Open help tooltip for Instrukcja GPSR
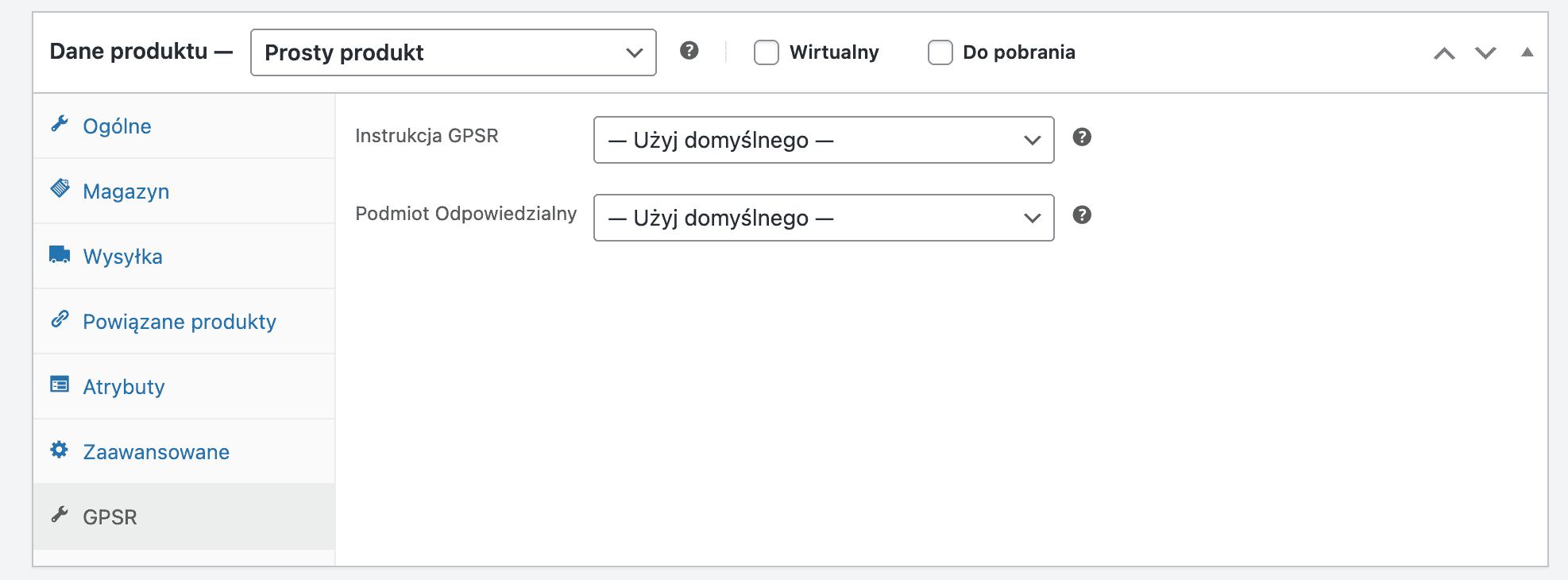1568x580 pixels. coord(1081,137)
